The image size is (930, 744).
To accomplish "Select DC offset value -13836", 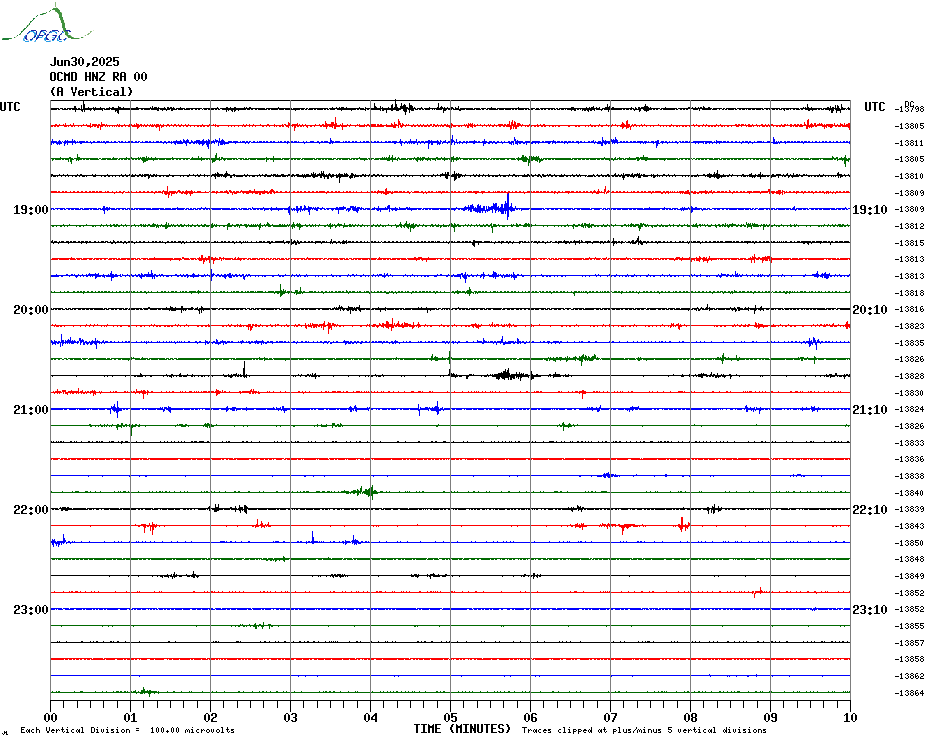I will point(910,459).
